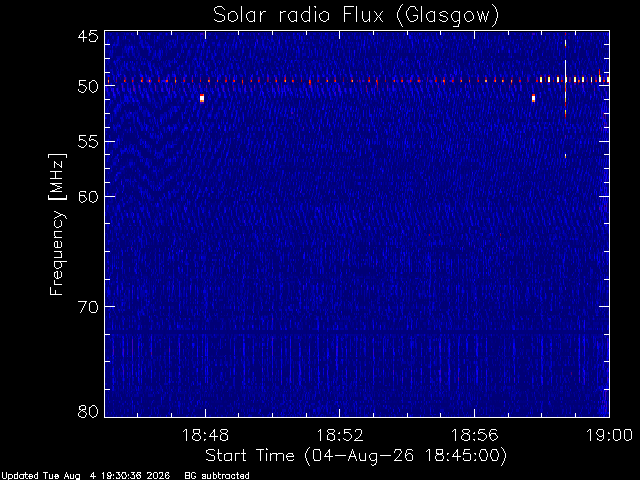Image resolution: width=640 pixels, height=480 pixels.
Task: Click the BG subtracted footer note
Action: [217, 476]
